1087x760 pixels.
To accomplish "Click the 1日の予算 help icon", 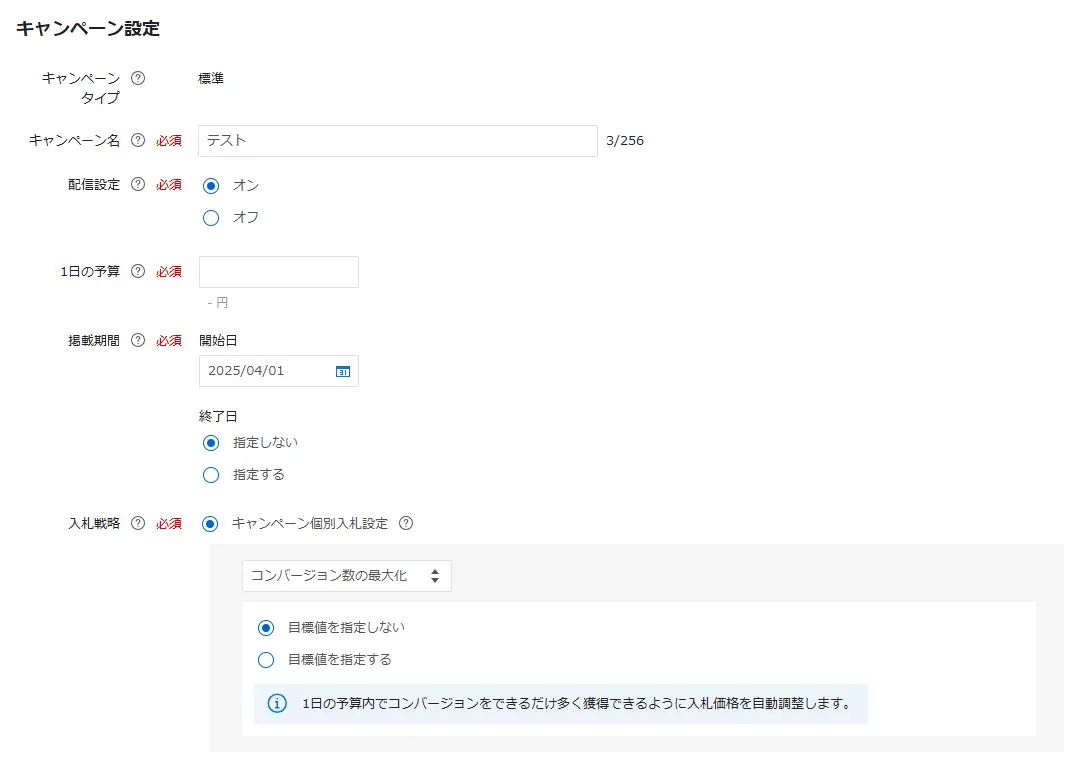I will tap(138, 271).
